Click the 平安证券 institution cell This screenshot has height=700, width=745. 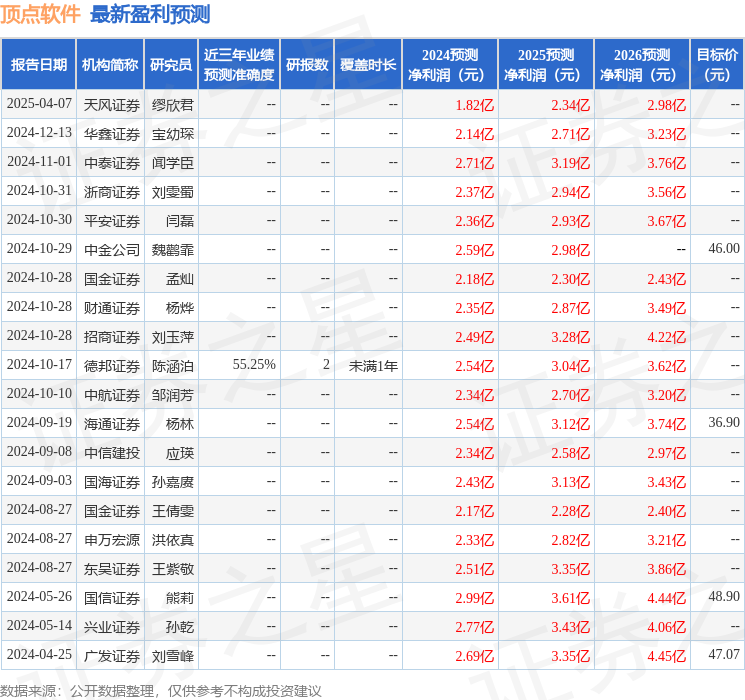112,221
